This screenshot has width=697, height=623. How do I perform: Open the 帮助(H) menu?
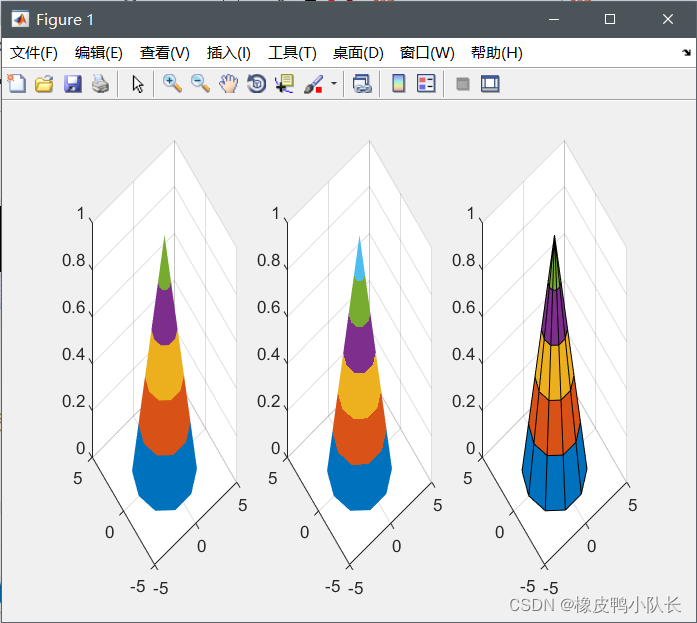(x=497, y=53)
